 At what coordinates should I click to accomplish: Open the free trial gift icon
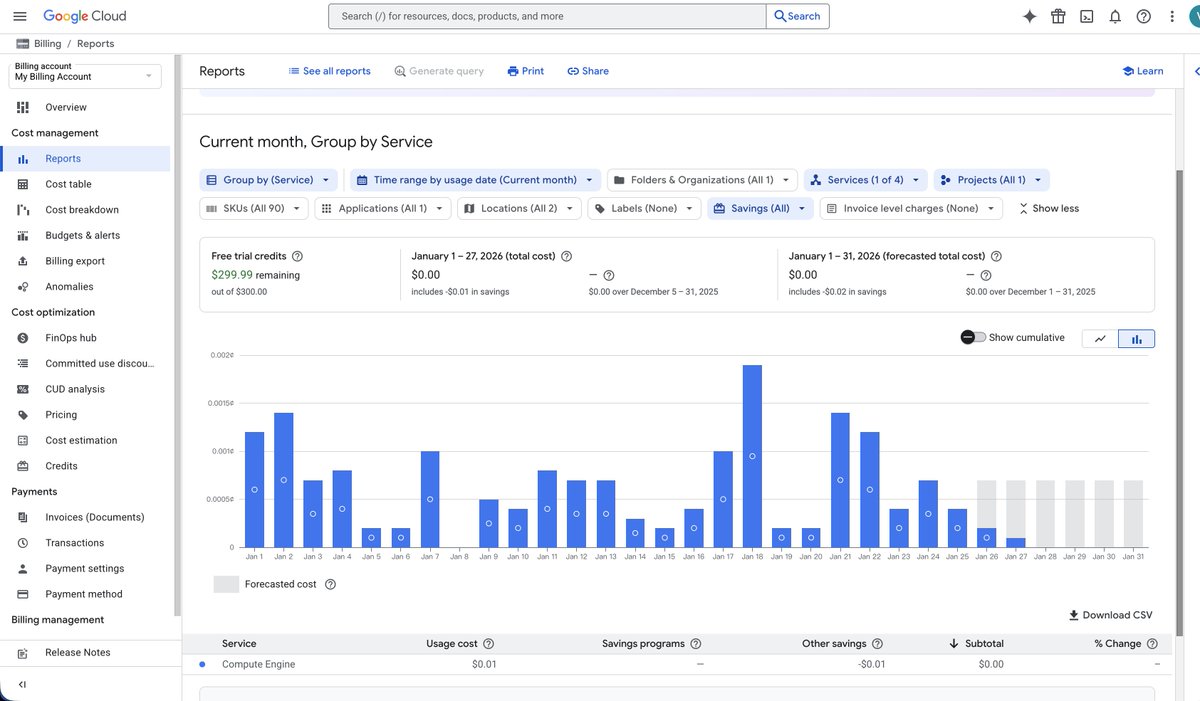1058,16
